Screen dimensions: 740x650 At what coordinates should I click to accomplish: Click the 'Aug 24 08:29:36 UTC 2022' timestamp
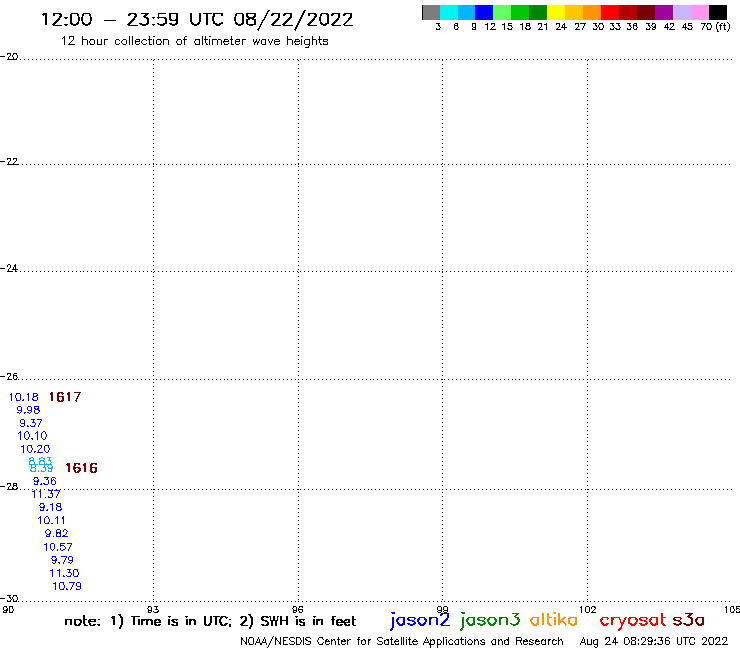(x=654, y=642)
